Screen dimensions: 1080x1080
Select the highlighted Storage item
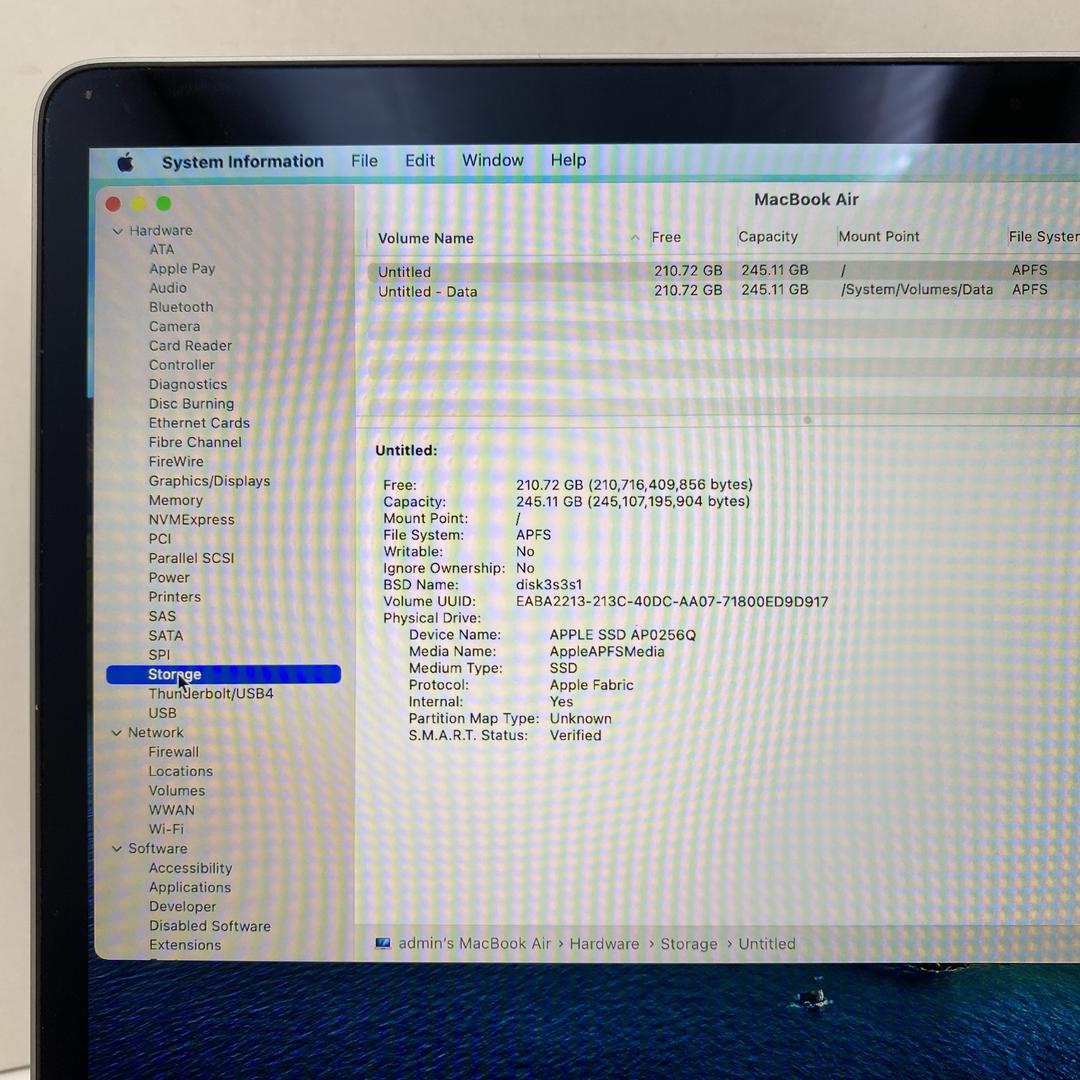(x=223, y=674)
